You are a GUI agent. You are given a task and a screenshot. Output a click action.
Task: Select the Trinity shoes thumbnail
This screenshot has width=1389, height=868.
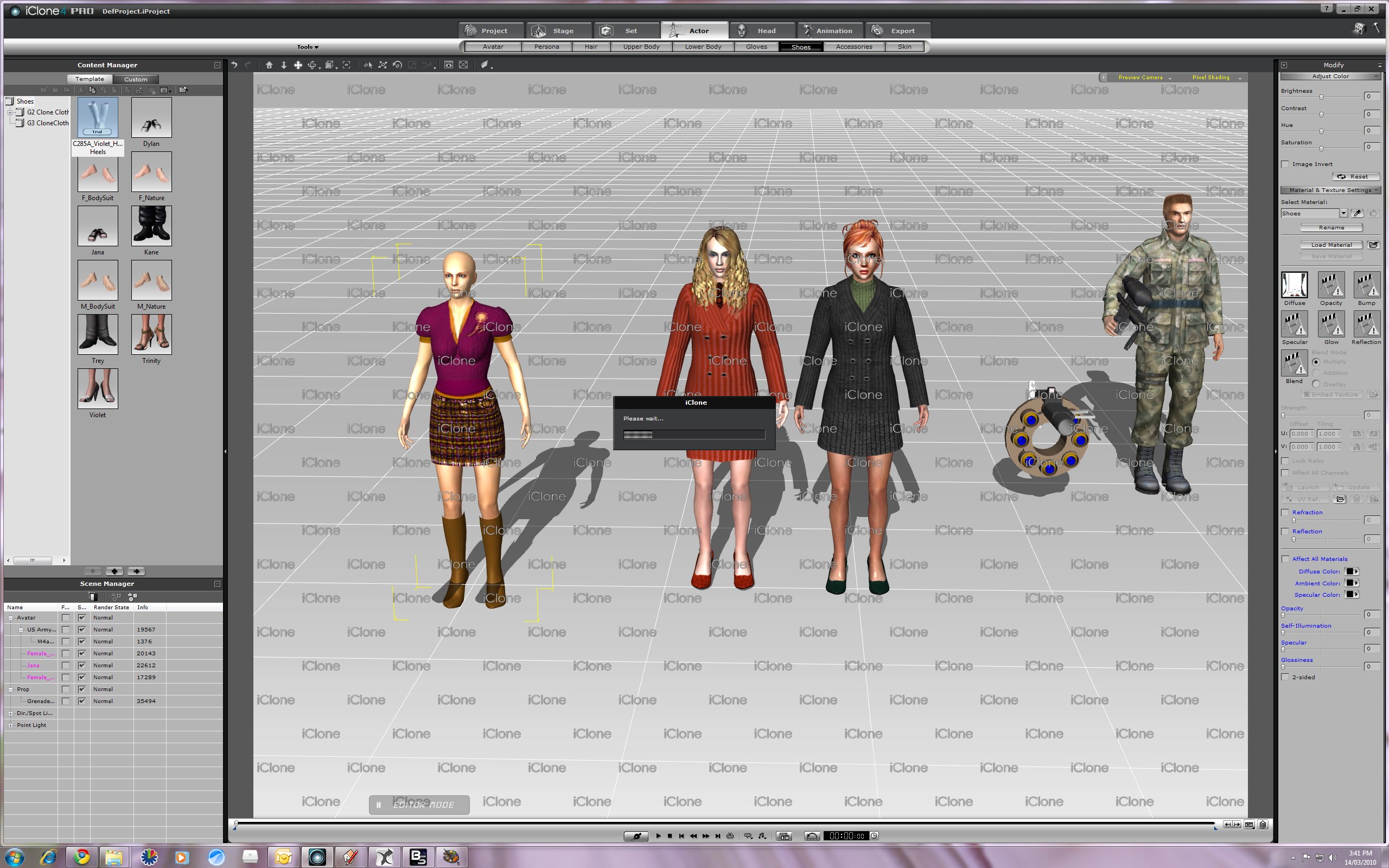point(151,334)
